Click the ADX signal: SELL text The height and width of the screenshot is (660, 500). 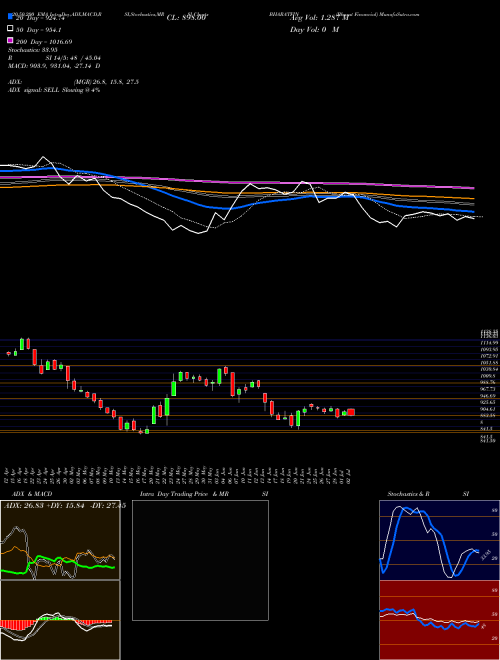[x=54, y=90]
